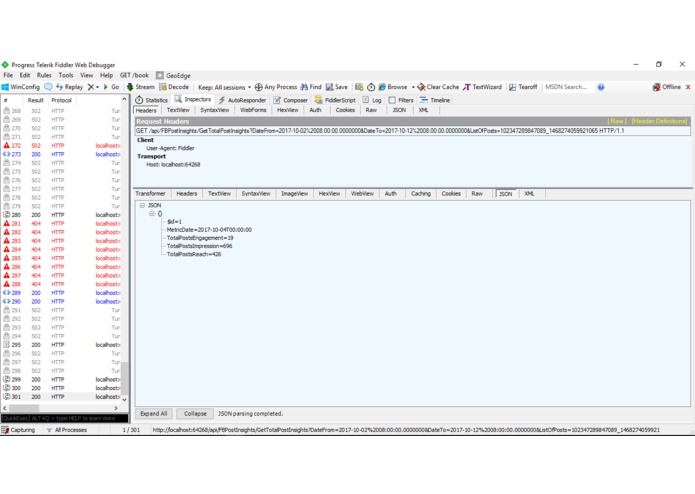Screen dimensions: 695x494
Task: Open Find sessions tool
Action: point(311,87)
